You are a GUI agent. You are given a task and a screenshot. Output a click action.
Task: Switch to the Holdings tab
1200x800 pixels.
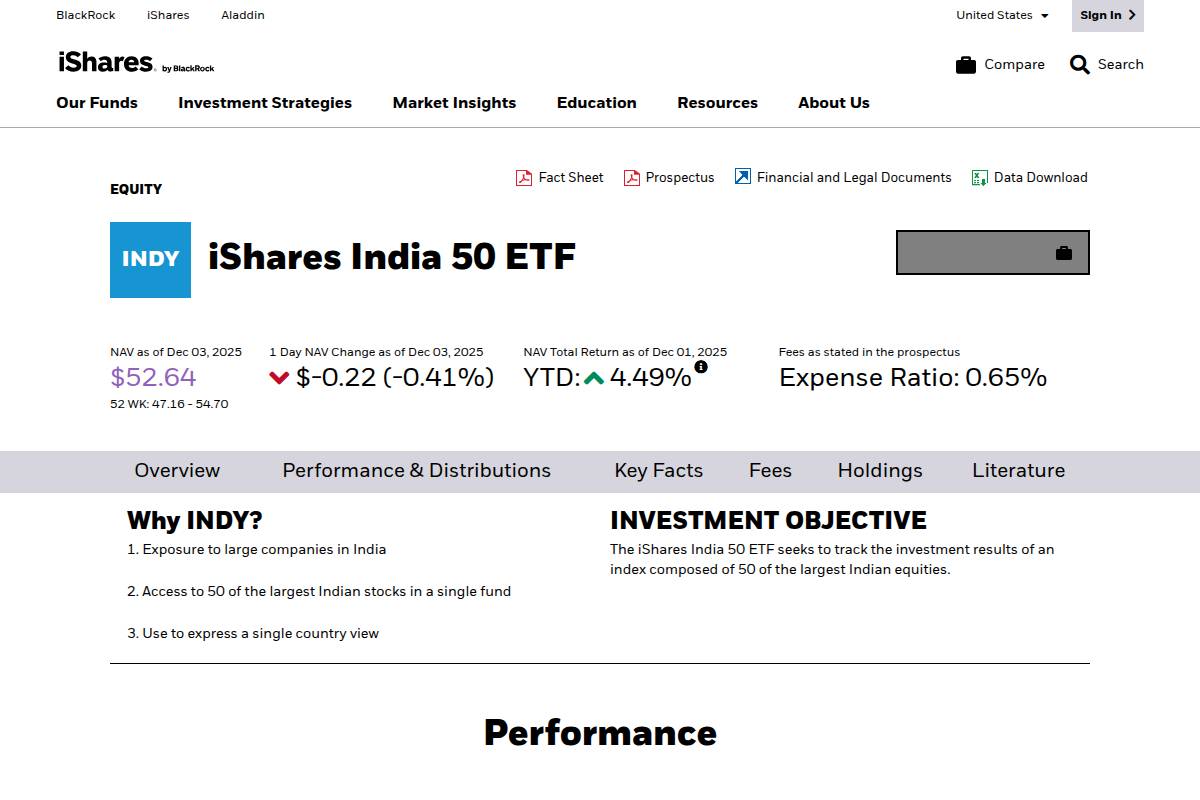pyautogui.click(x=879, y=470)
